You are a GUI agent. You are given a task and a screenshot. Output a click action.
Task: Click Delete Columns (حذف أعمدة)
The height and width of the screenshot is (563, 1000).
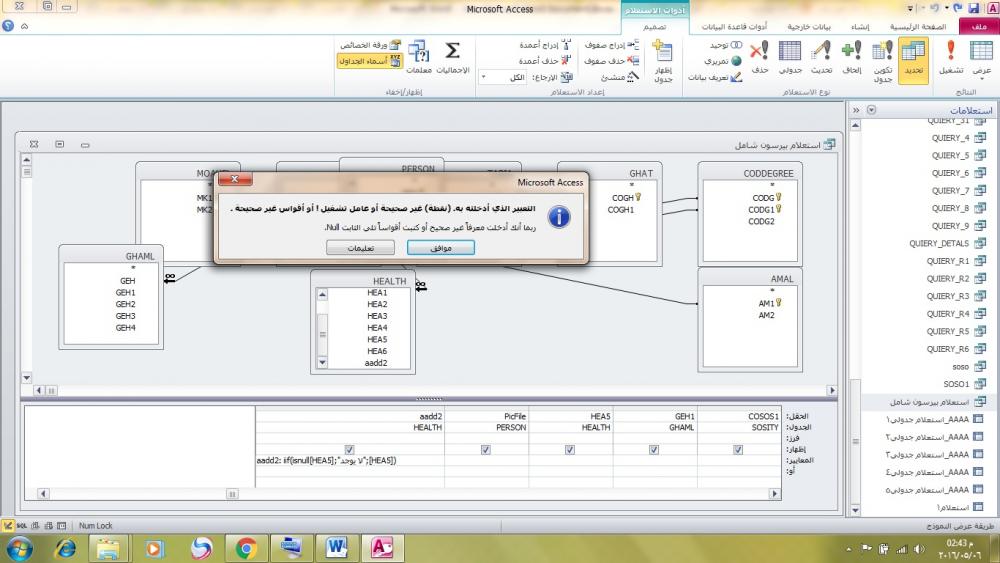coord(545,61)
